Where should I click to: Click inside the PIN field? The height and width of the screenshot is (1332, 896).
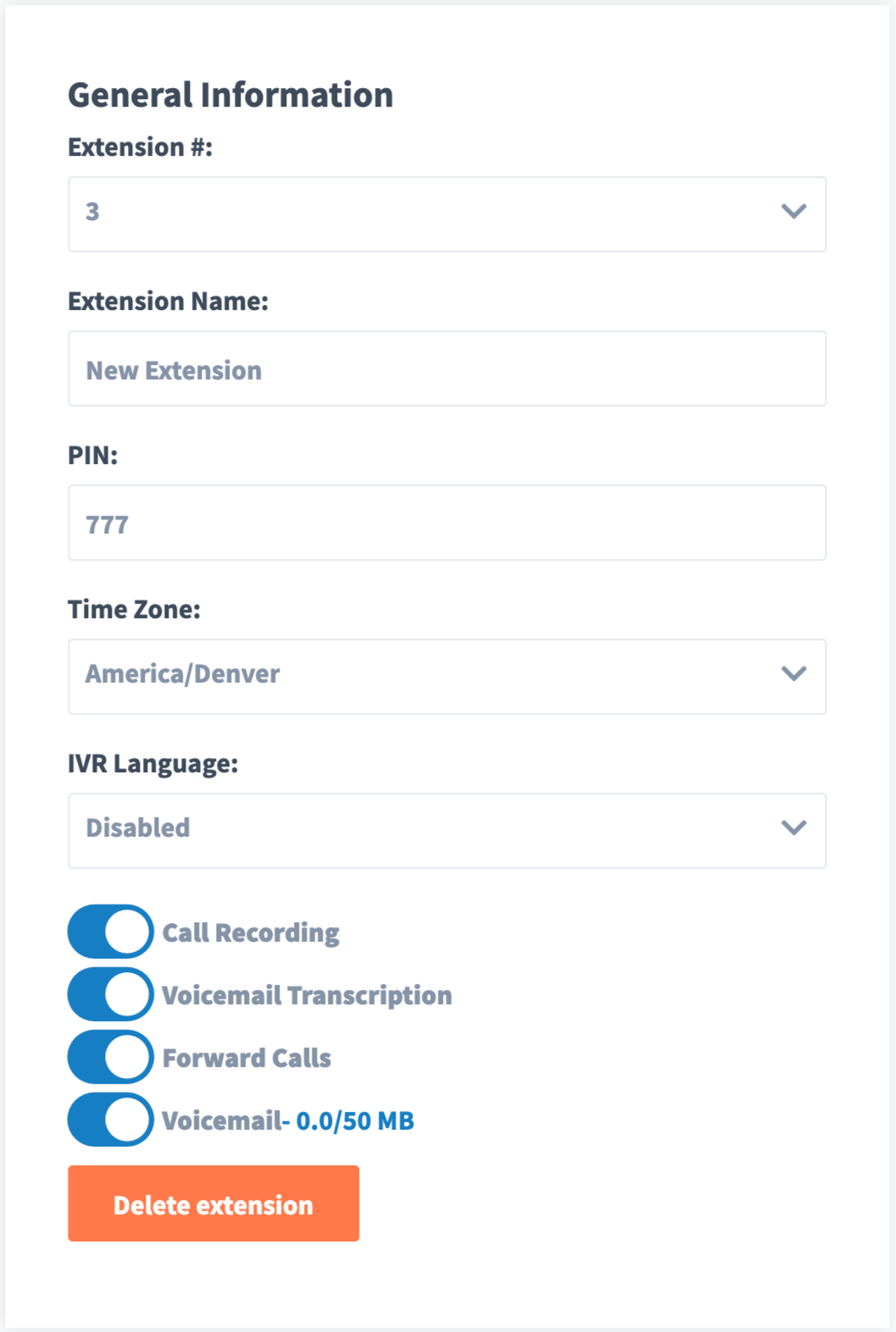(446, 522)
